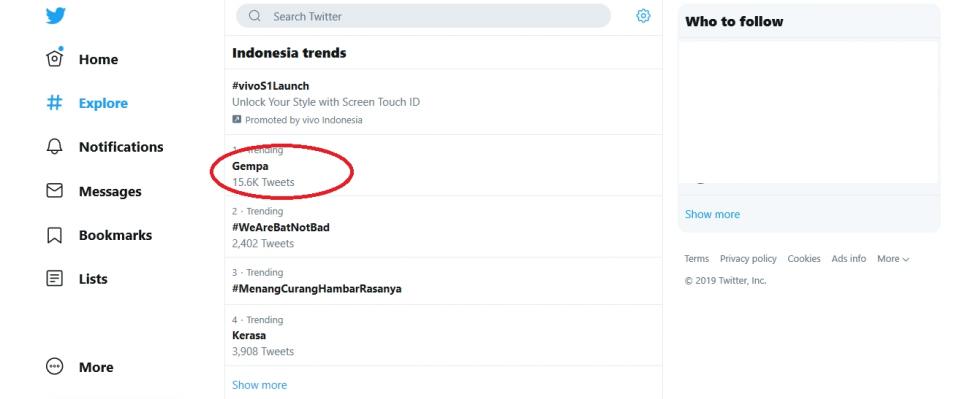Open promoted #vivoS1Launch trend
Image resolution: width=970 pixels, height=399 pixels.
(443, 102)
